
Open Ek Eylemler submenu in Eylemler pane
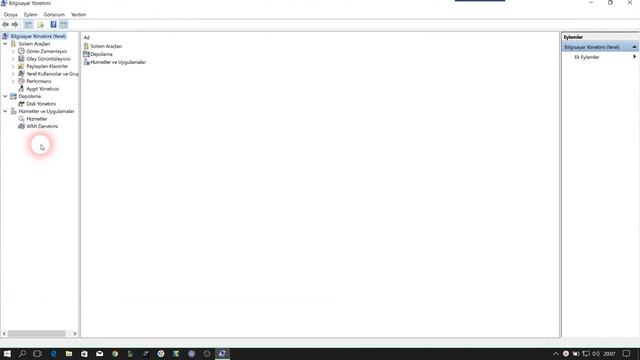click(x=587, y=57)
